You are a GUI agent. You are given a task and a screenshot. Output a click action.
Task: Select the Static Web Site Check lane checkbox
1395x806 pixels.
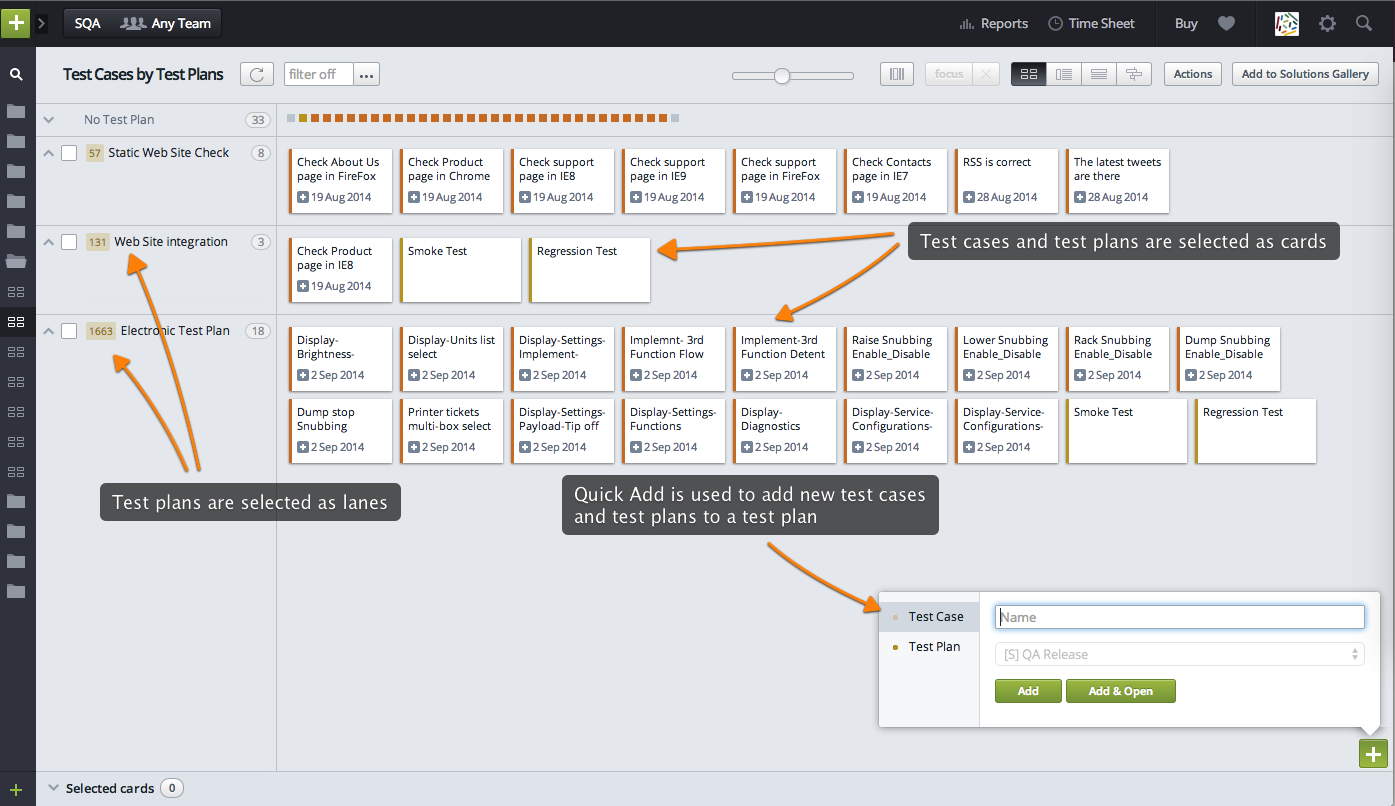(x=68, y=152)
